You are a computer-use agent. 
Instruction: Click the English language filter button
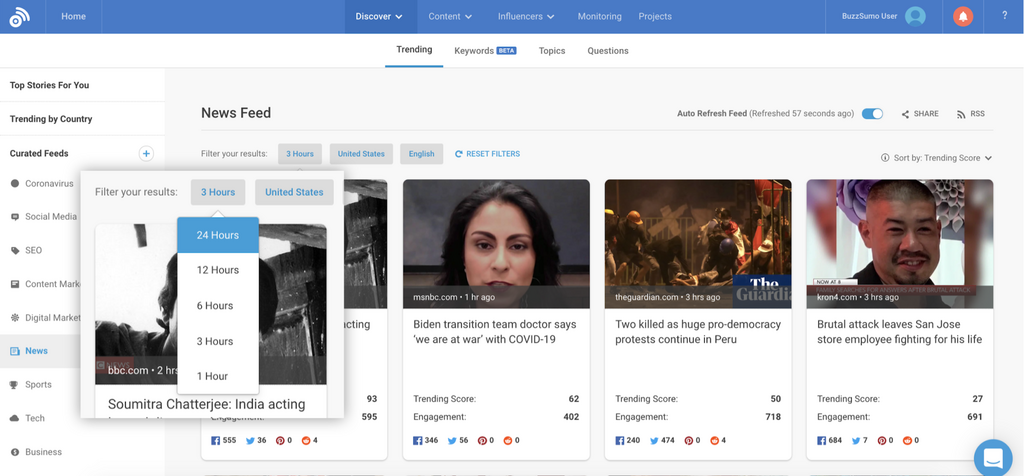421,154
